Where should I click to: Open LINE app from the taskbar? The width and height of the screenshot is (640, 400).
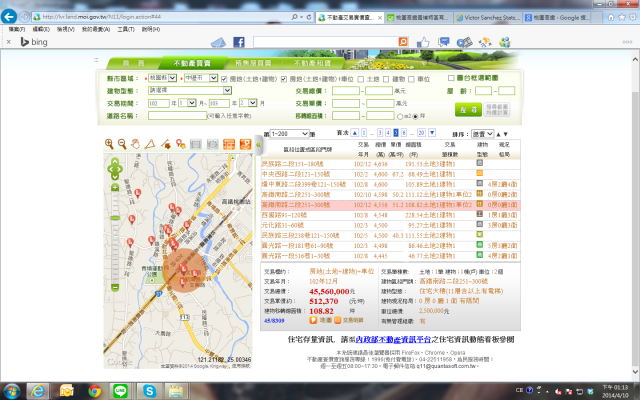[120, 391]
